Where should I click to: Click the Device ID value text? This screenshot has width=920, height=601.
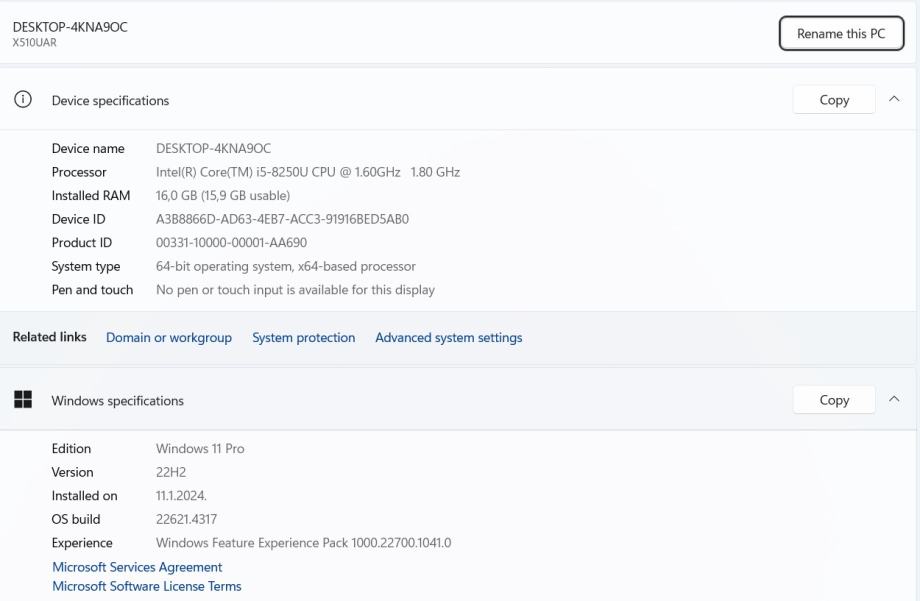282,219
